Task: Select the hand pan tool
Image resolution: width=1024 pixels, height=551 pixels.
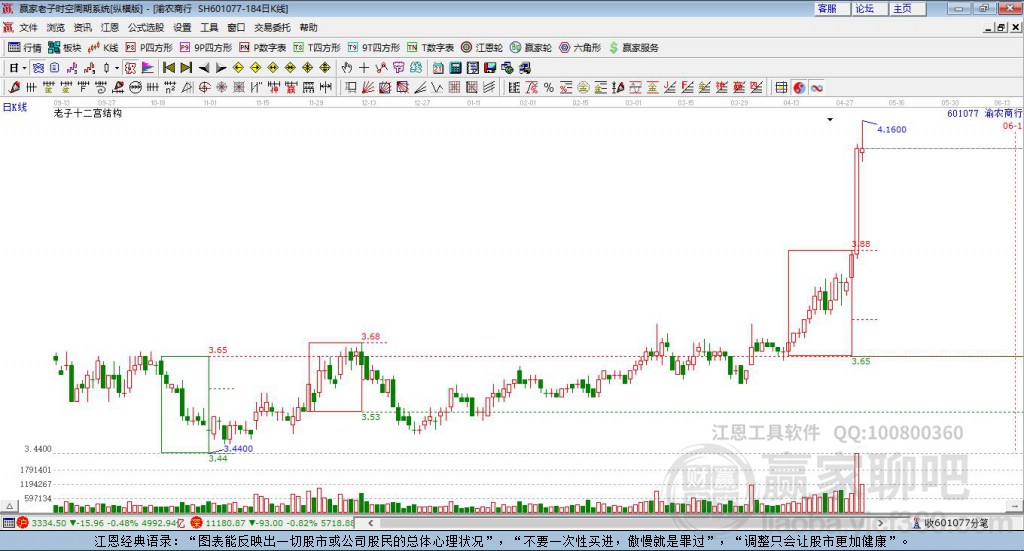Action: pos(346,68)
